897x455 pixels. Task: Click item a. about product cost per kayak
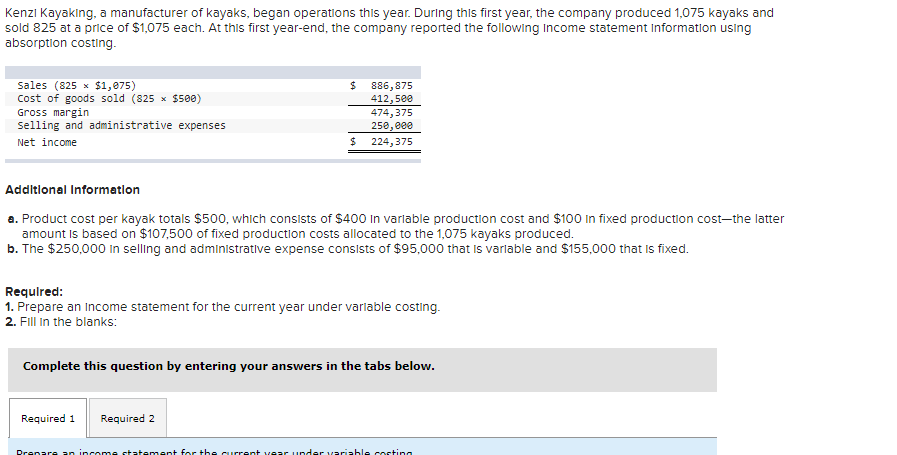395,226
